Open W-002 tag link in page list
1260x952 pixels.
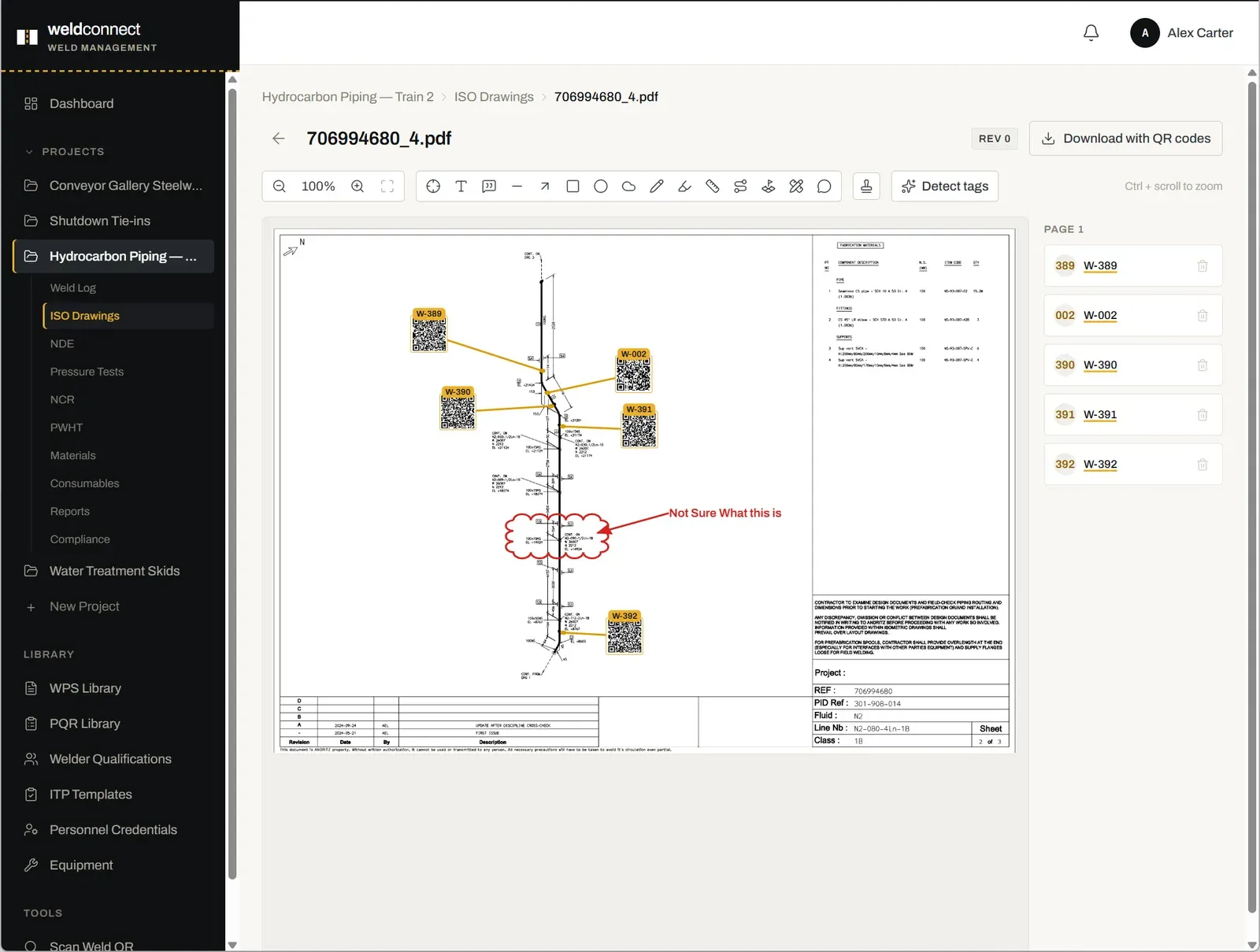[1100, 316]
